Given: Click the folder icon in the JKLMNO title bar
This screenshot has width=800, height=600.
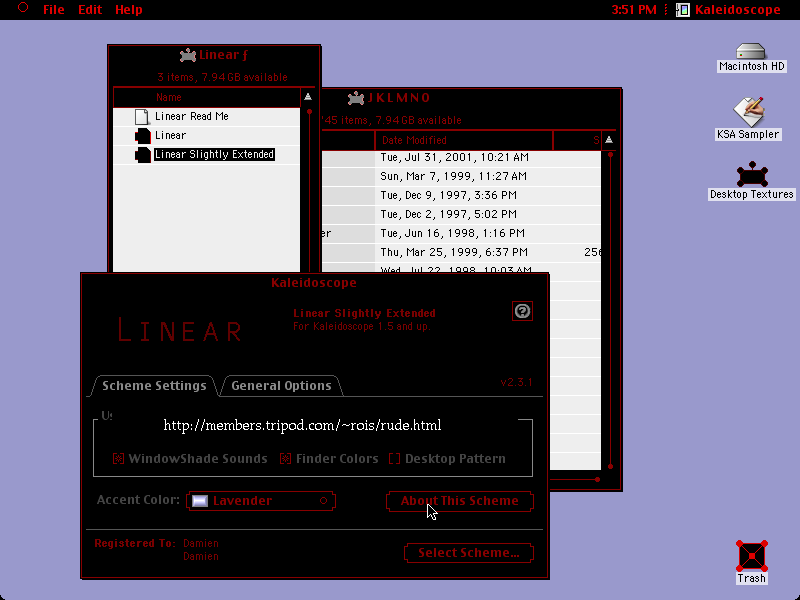Looking at the screenshot, I should 356,98.
